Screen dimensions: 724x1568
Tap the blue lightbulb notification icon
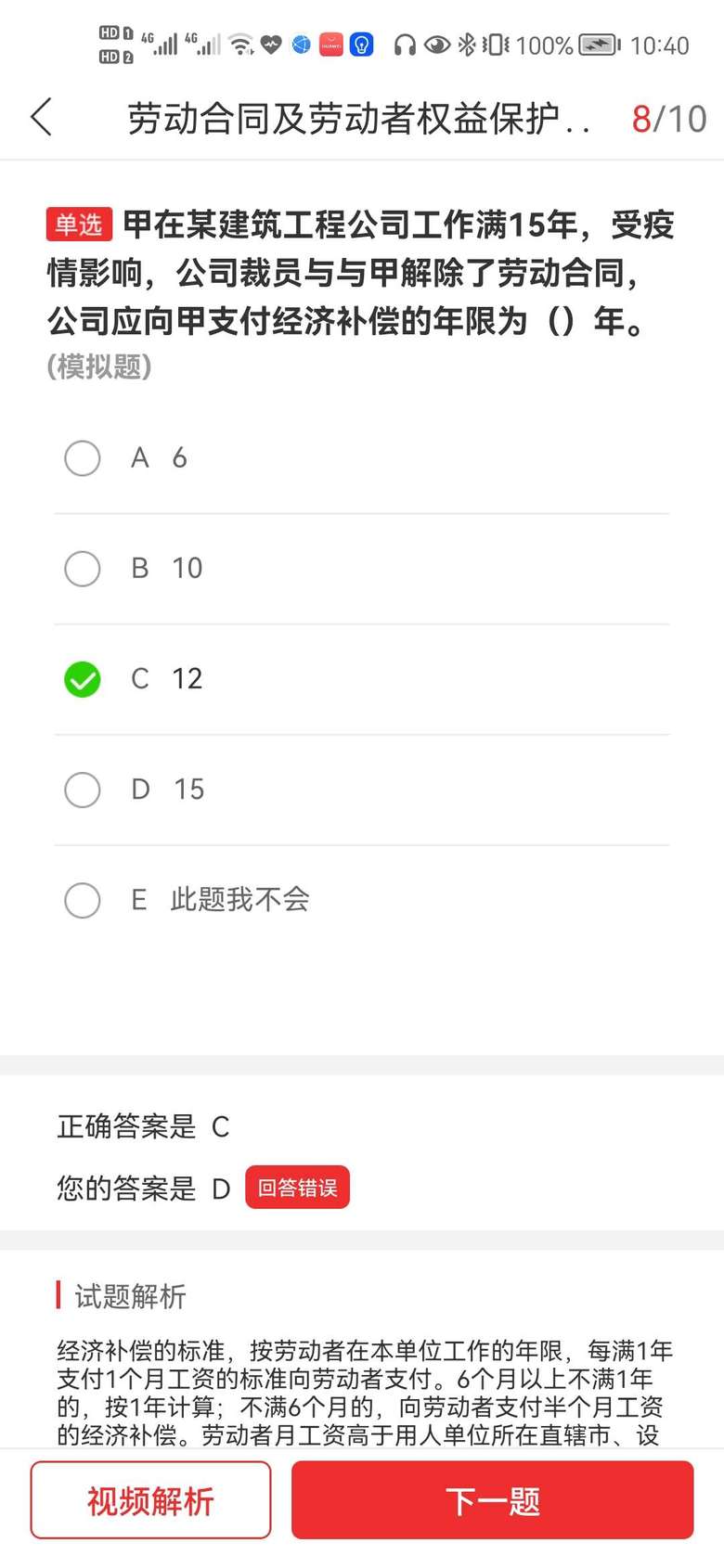[362, 45]
